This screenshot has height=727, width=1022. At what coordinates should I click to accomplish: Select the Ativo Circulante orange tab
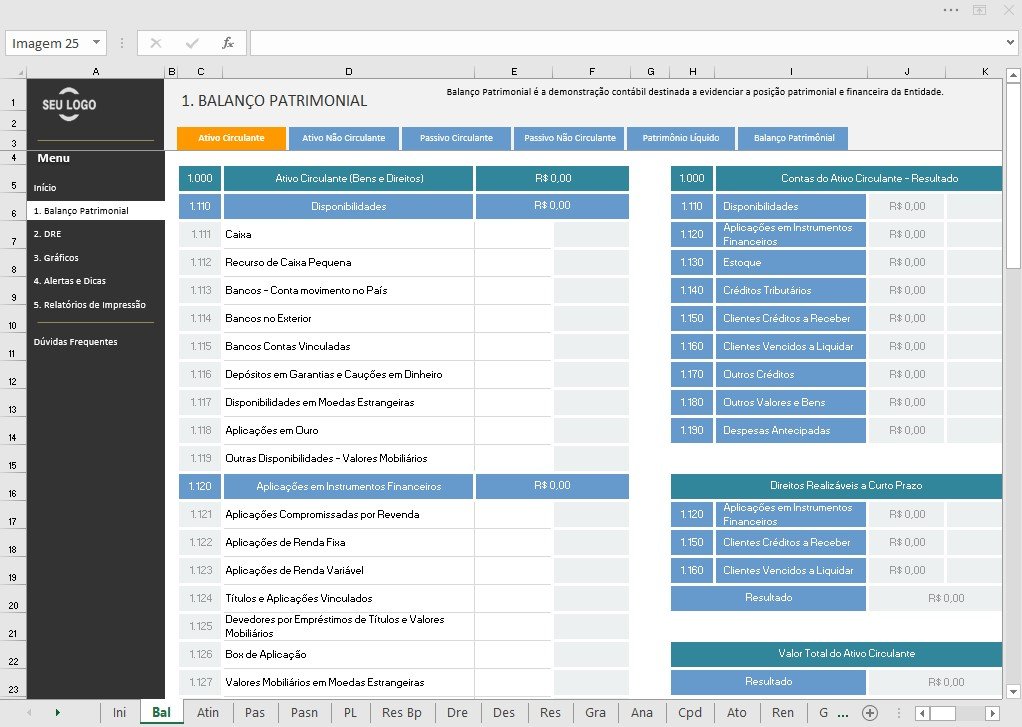tap(231, 138)
